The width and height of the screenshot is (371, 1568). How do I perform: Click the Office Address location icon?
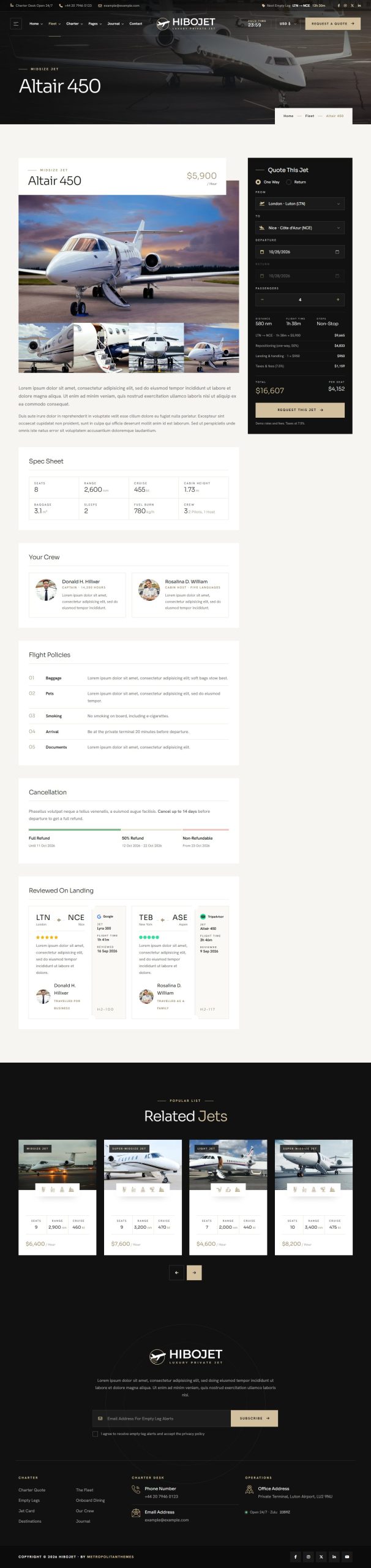[x=249, y=1489]
